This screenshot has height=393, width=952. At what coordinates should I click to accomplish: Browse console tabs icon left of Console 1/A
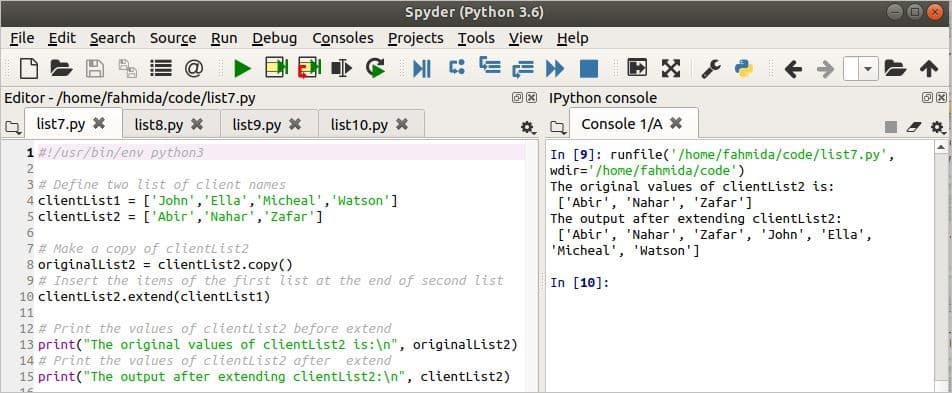click(x=557, y=127)
